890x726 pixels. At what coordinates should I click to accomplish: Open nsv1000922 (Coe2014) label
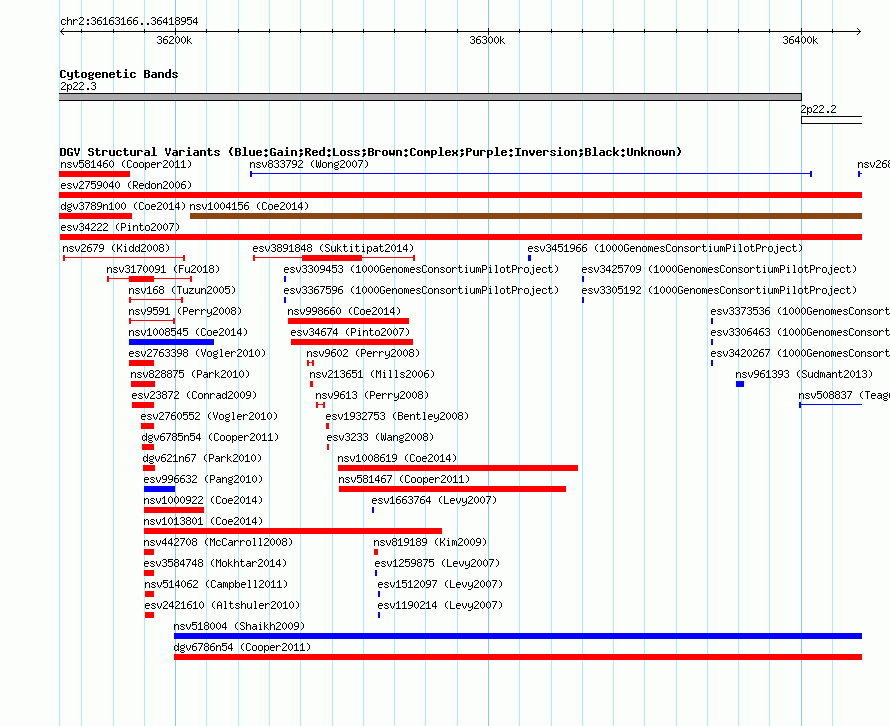(x=203, y=501)
